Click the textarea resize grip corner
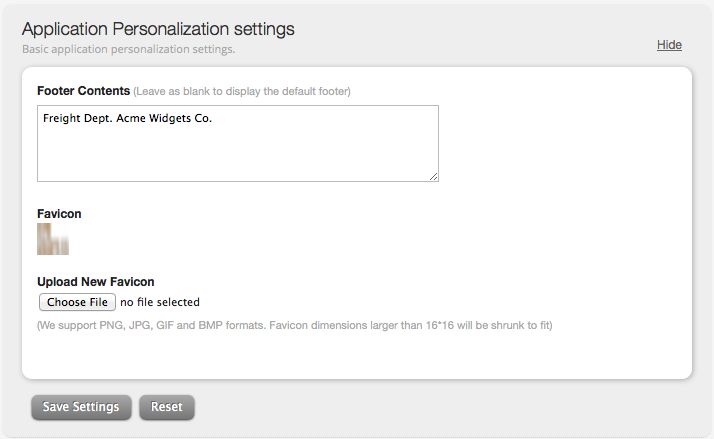714x439 pixels. [434, 177]
